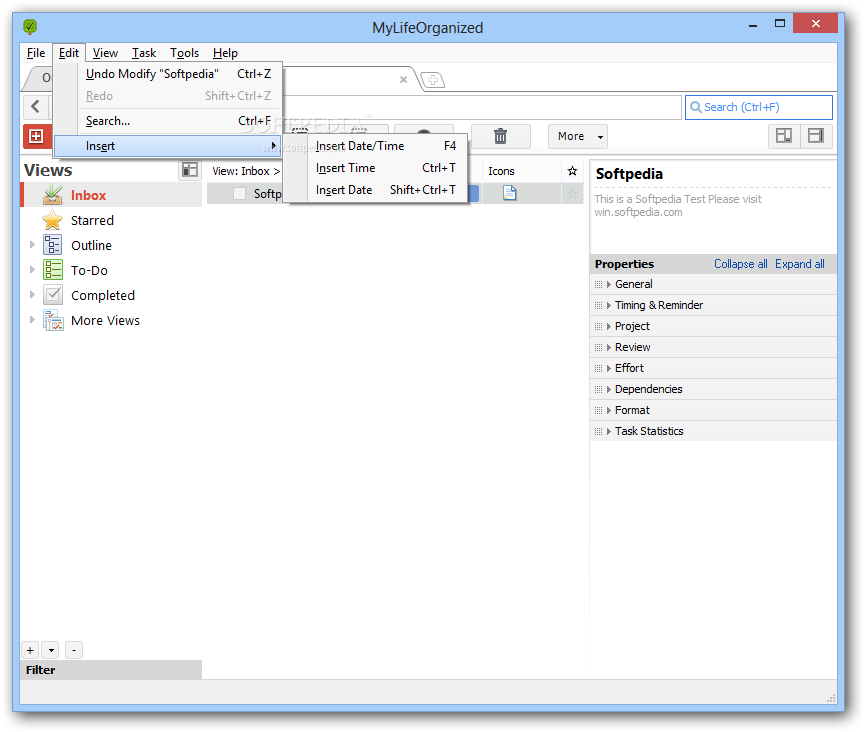Image resolution: width=865 pixels, height=732 pixels.
Task: Expand the Outline tree node
Action: coord(32,244)
